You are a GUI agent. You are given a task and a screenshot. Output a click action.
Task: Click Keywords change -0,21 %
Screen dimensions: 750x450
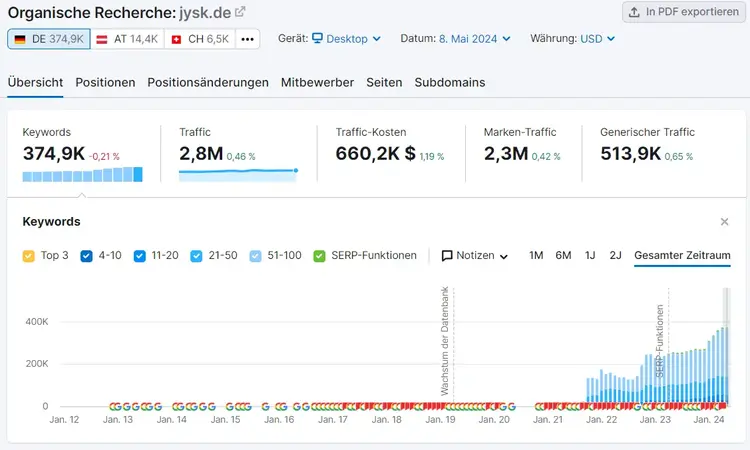[x=104, y=156]
